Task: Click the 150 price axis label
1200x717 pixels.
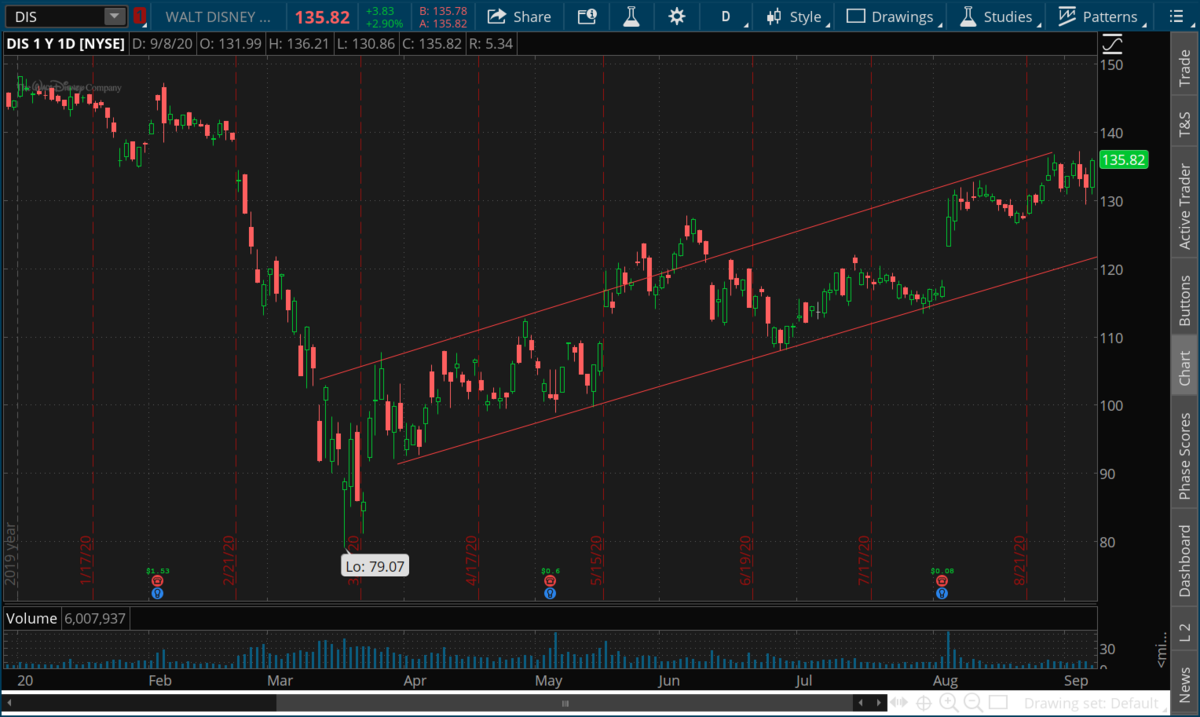Action: (x=1112, y=65)
